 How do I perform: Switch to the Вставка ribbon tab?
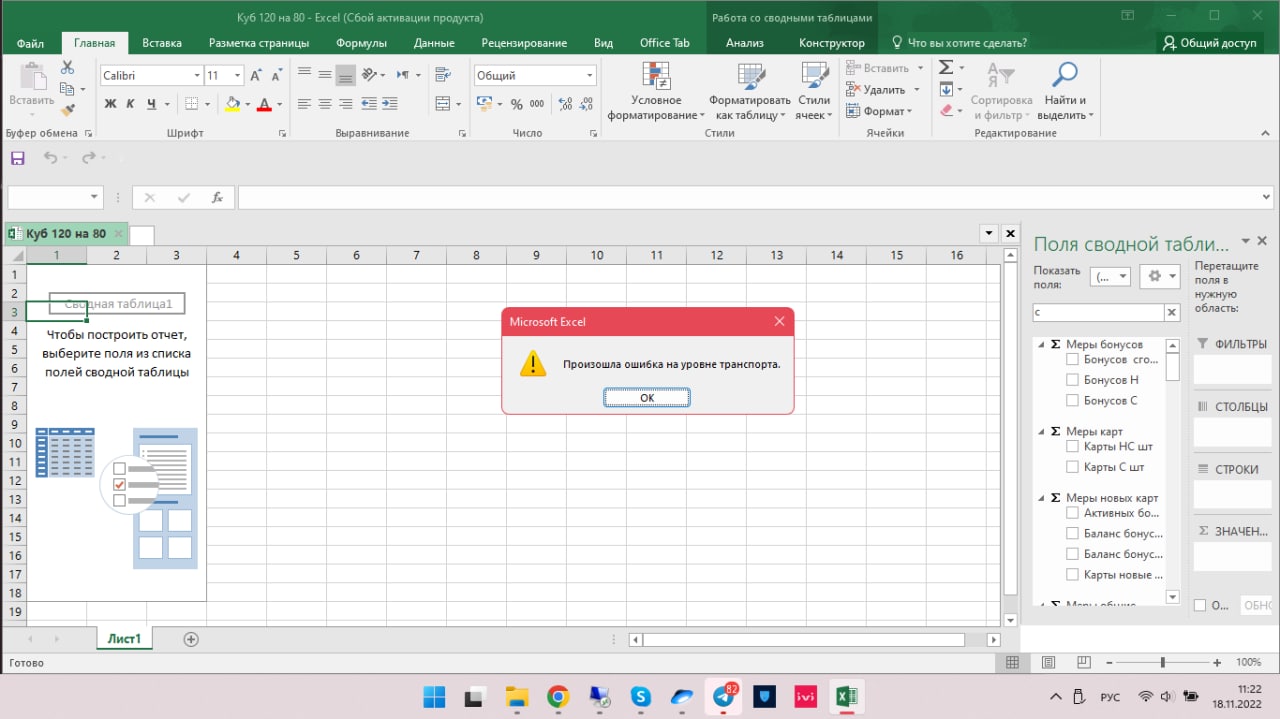[x=162, y=43]
